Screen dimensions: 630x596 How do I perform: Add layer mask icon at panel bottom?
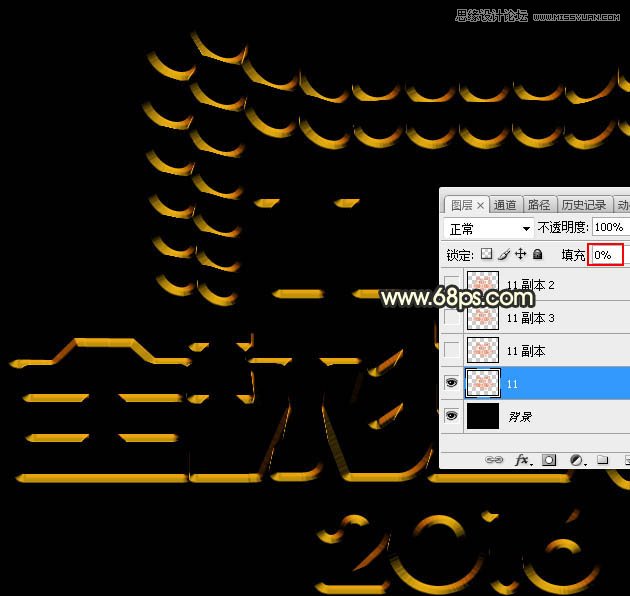tap(549, 460)
